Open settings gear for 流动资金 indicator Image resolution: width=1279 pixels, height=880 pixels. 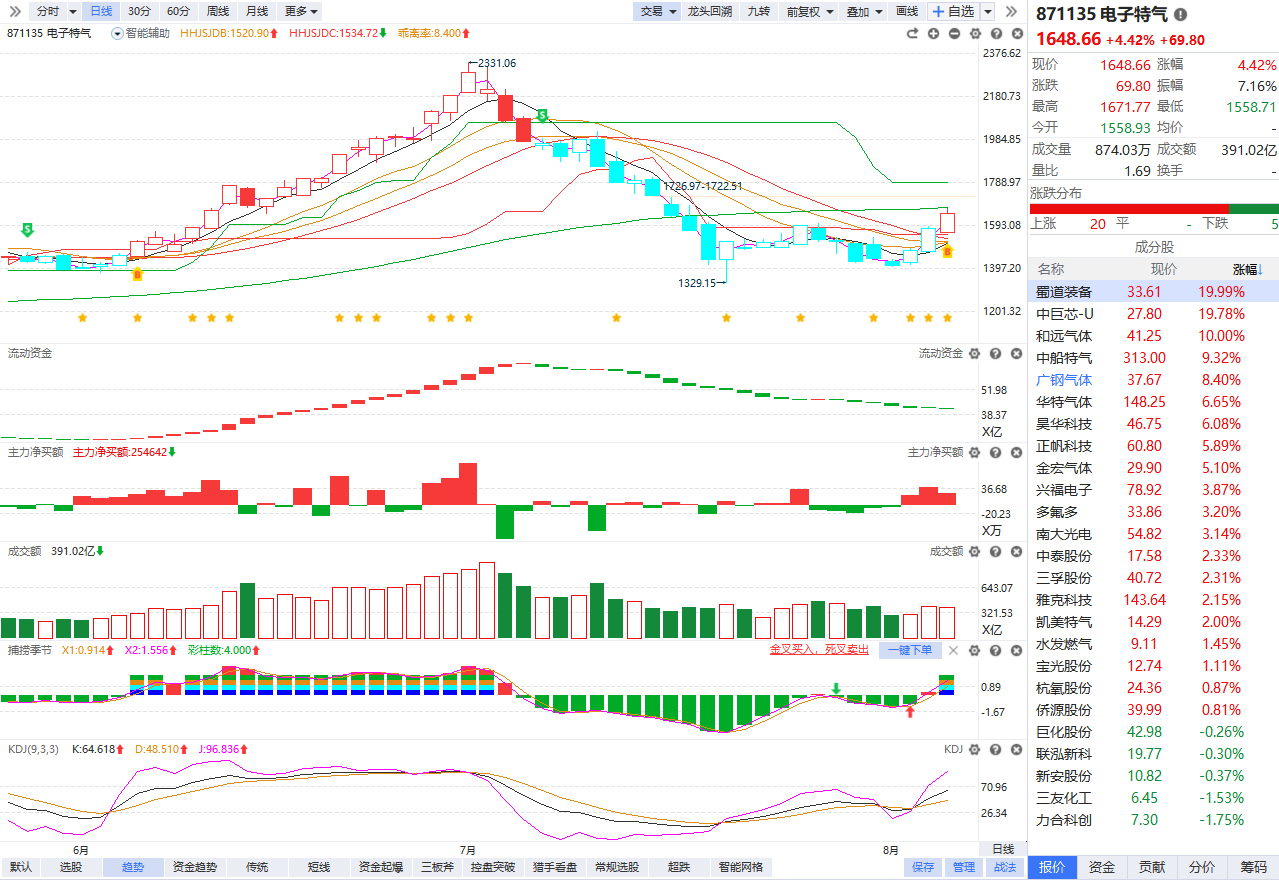[x=973, y=353]
